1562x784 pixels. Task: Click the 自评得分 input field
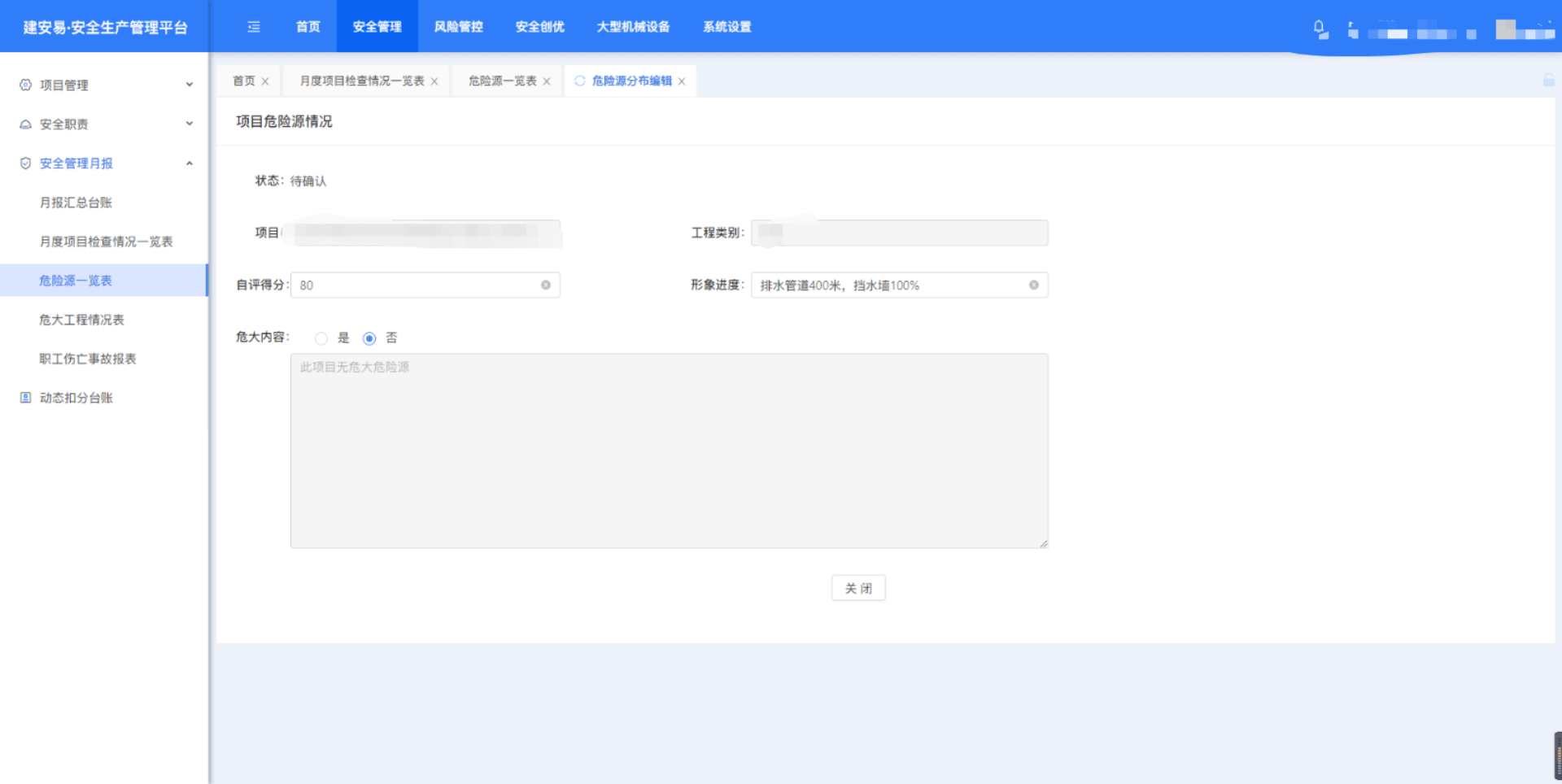click(415, 285)
